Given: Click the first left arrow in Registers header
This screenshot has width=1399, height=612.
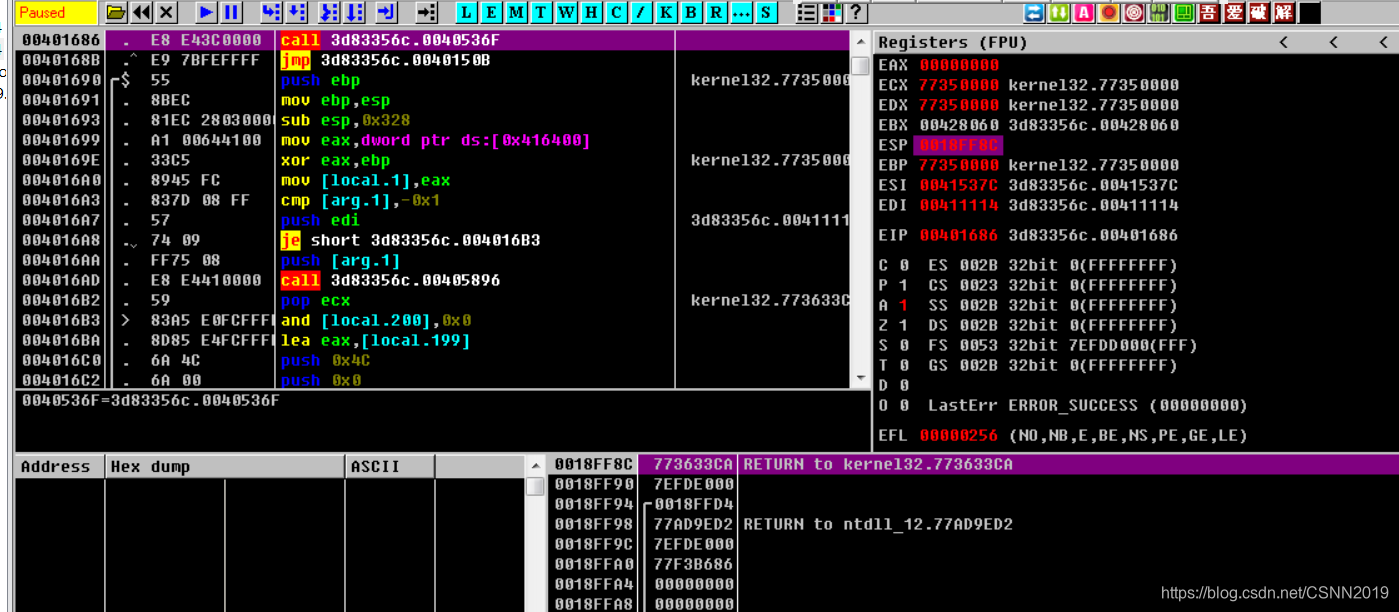Looking at the screenshot, I should click(1284, 42).
